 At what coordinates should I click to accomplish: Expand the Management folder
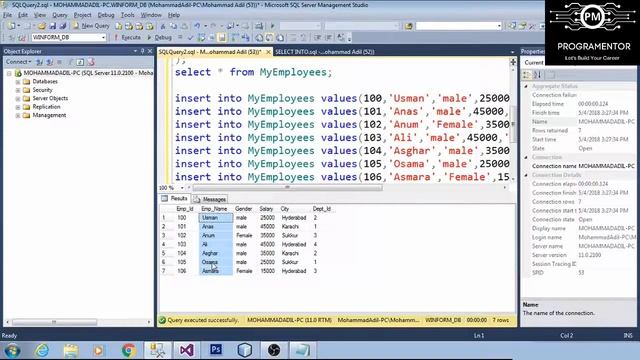tap(18, 116)
